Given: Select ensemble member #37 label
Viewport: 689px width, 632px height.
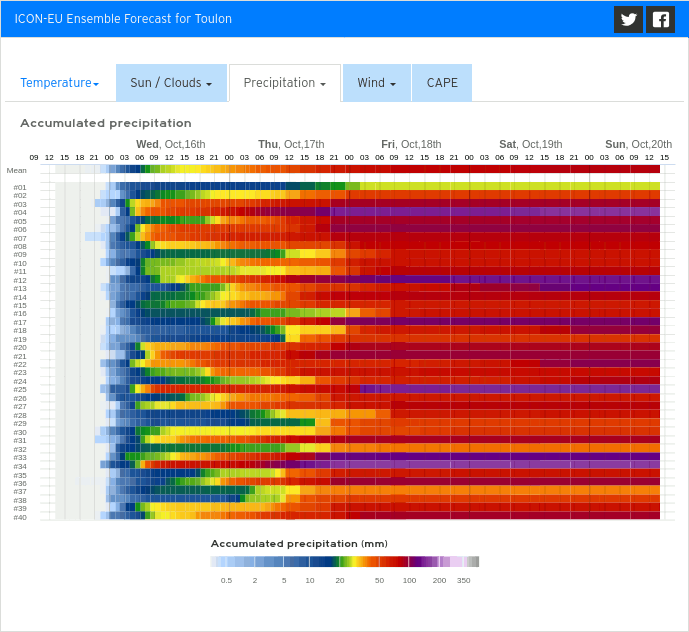Looking at the screenshot, I should point(20,492).
